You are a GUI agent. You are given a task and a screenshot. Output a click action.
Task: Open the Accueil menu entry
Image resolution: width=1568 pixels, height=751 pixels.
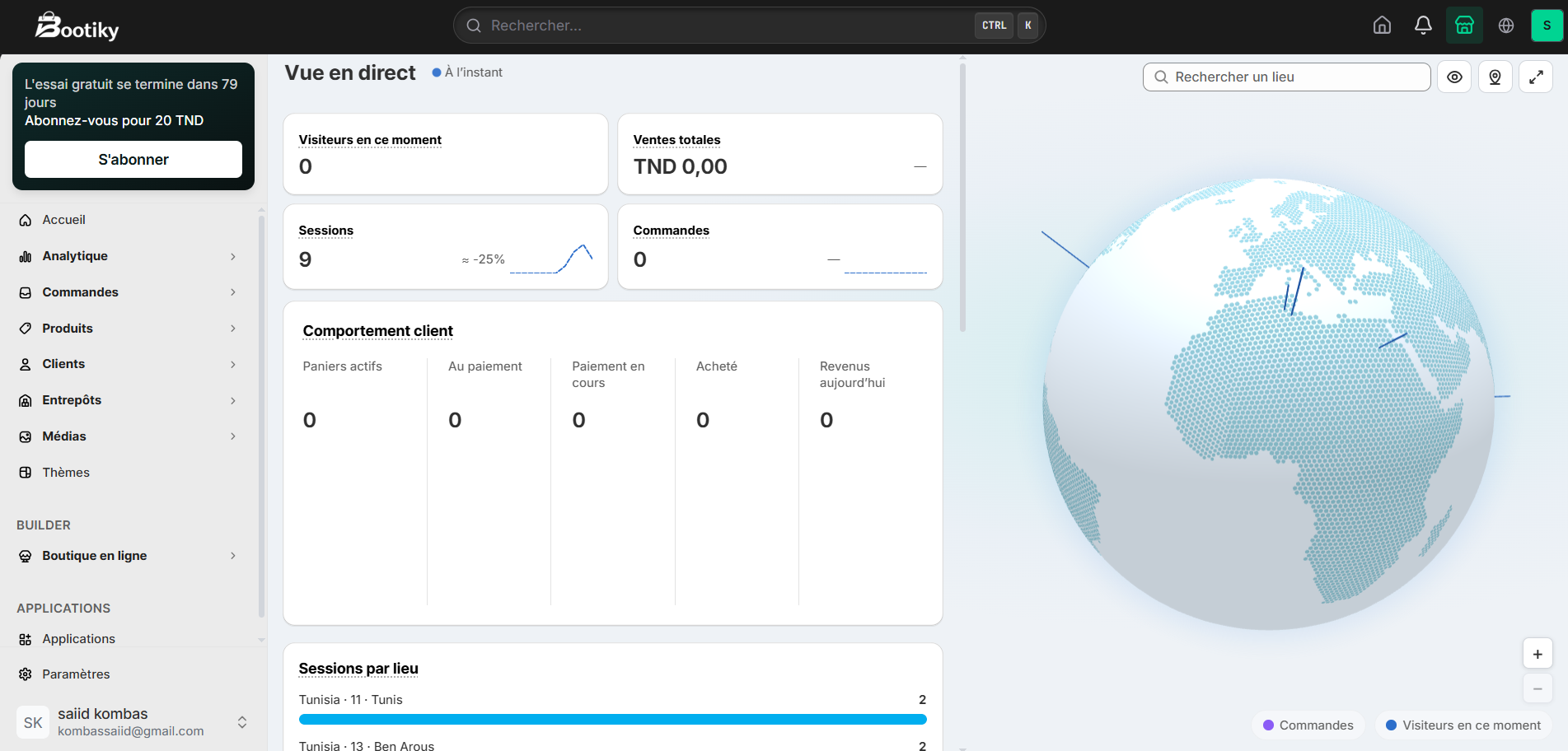[63, 219]
